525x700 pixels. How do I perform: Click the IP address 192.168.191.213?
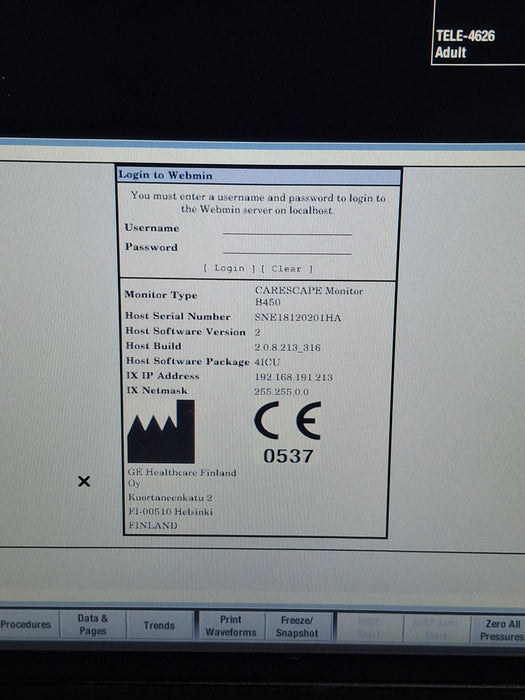click(x=294, y=377)
